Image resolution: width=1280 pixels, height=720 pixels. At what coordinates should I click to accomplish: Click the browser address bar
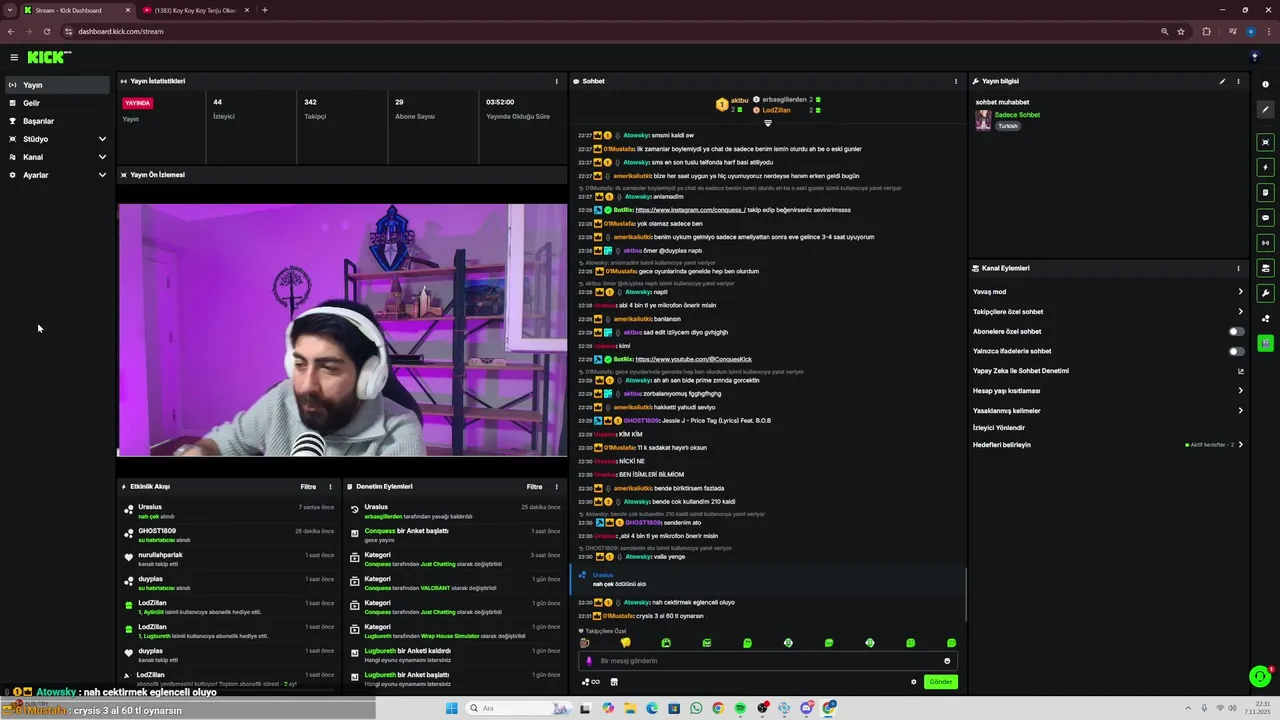coord(610,31)
